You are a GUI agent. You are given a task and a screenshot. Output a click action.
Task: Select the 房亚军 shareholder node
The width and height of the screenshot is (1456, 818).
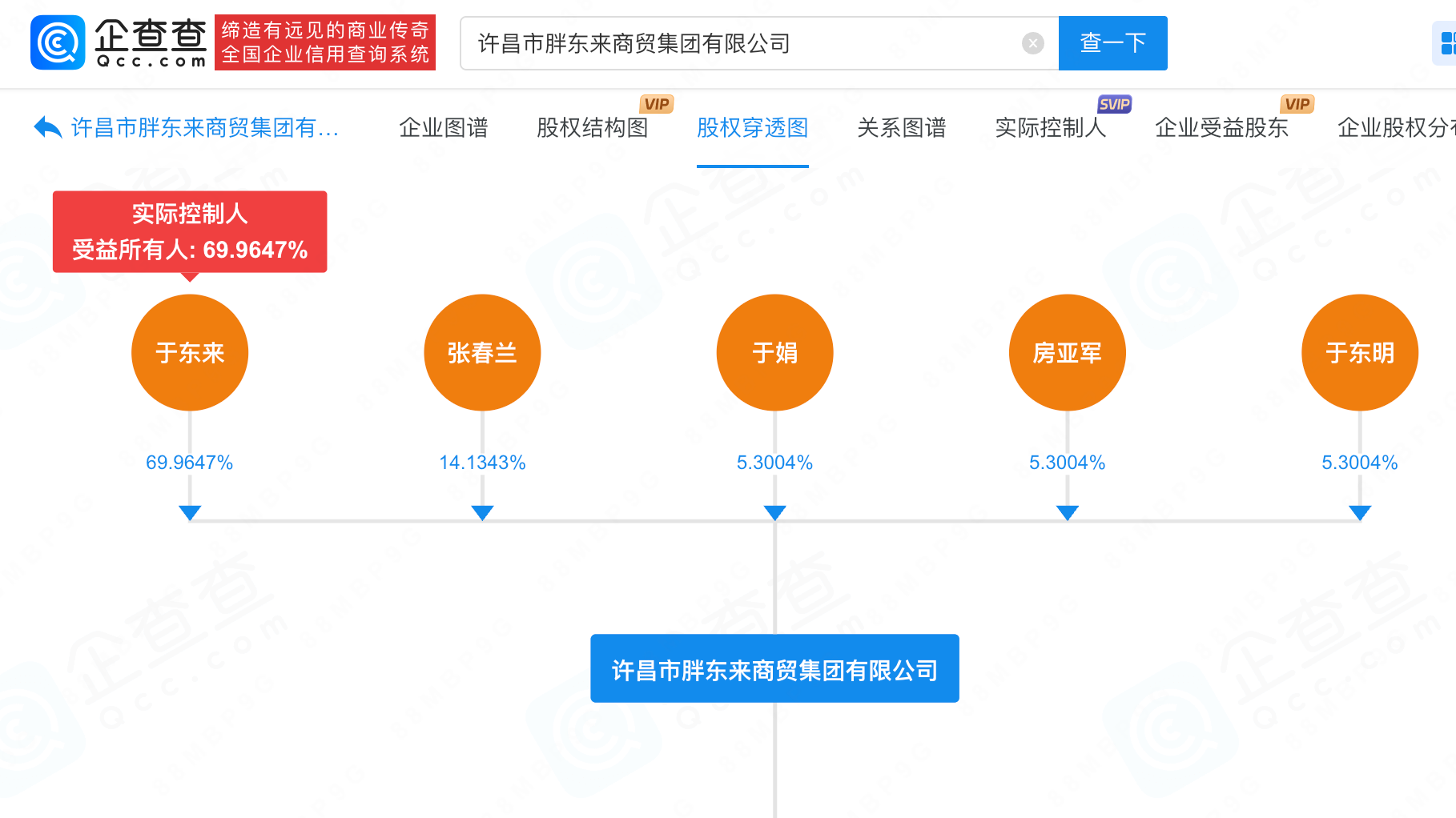tap(1067, 353)
